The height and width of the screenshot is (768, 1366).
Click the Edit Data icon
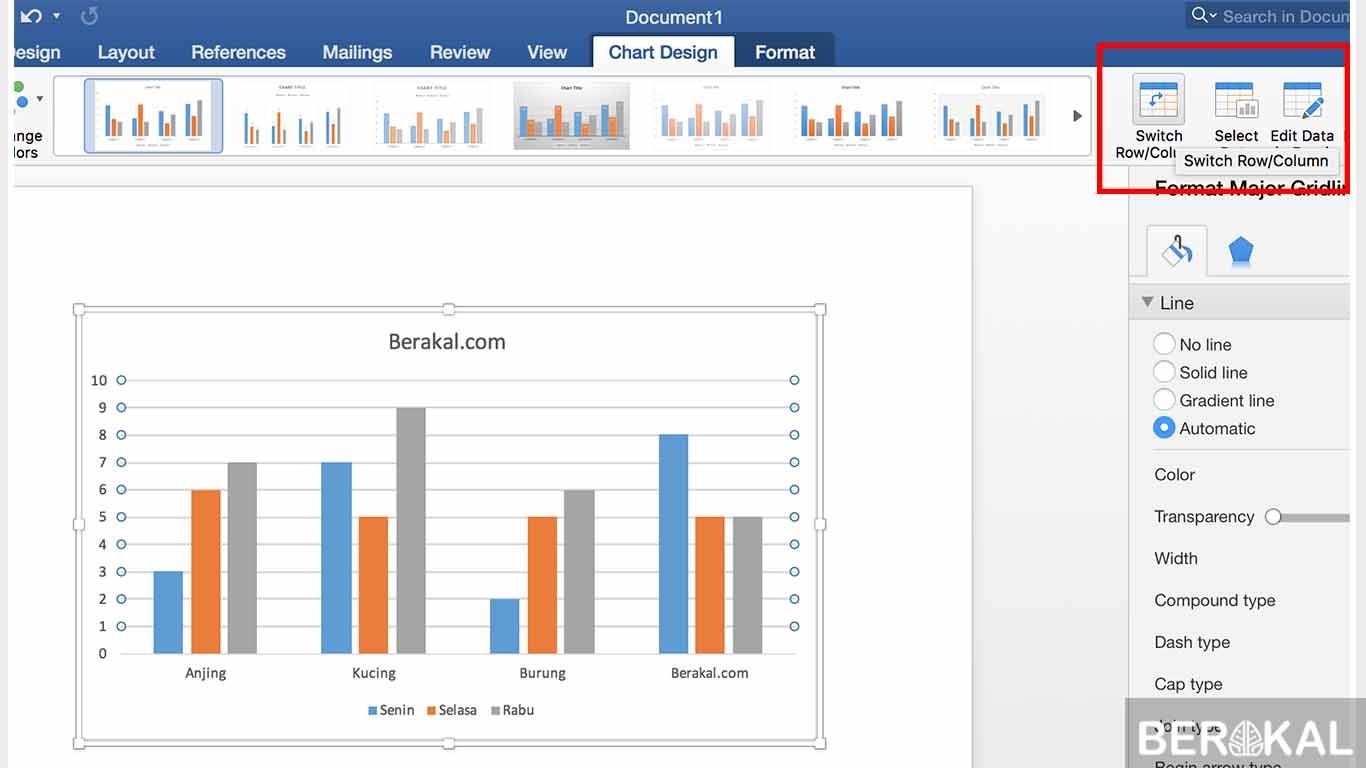(x=1302, y=102)
